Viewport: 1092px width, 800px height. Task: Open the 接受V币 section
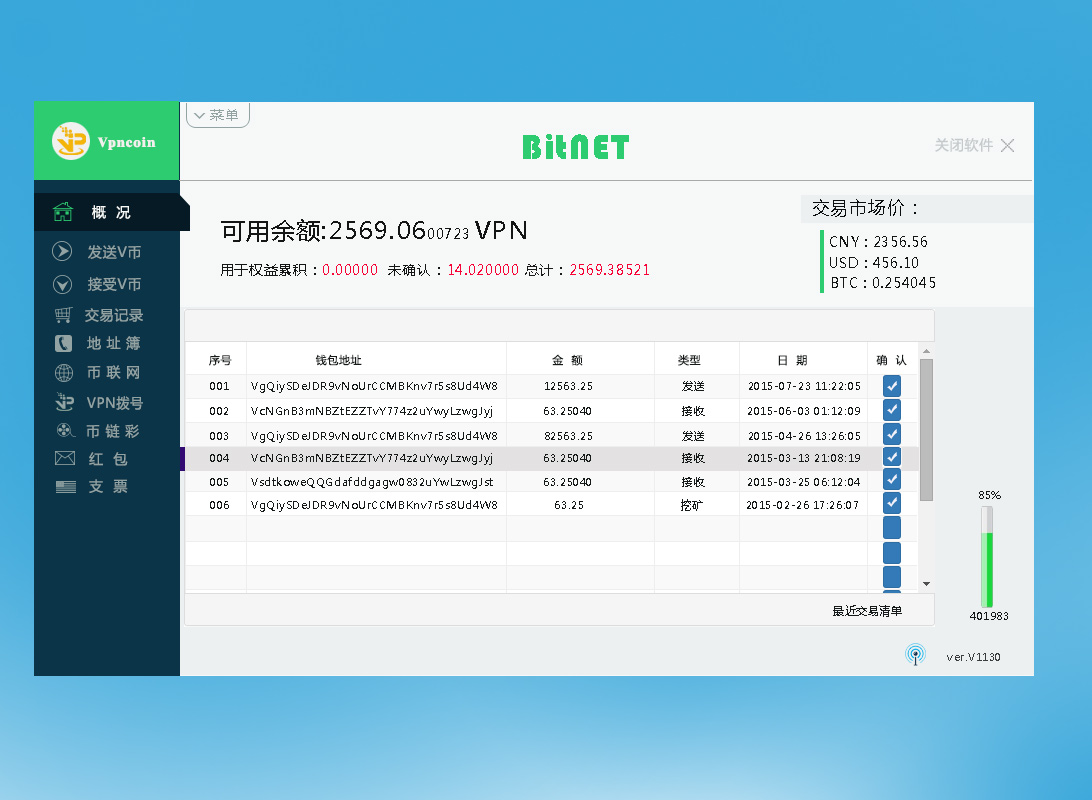[114, 284]
